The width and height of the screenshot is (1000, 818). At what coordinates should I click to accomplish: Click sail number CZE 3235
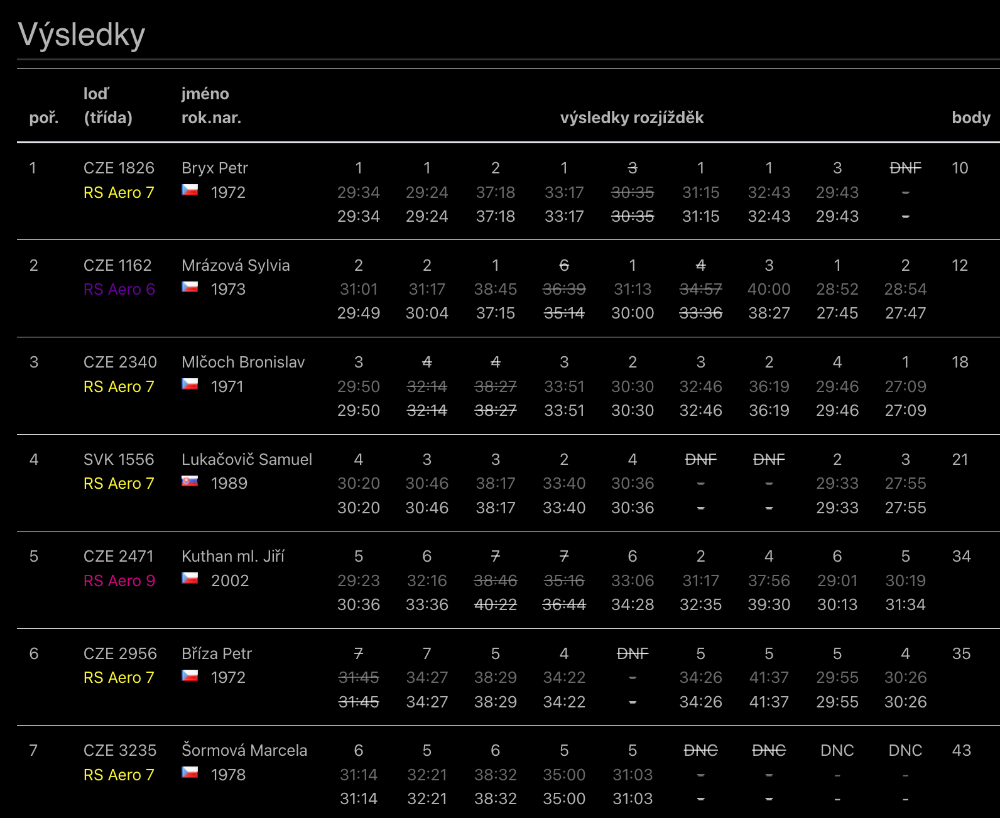tap(120, 750)
